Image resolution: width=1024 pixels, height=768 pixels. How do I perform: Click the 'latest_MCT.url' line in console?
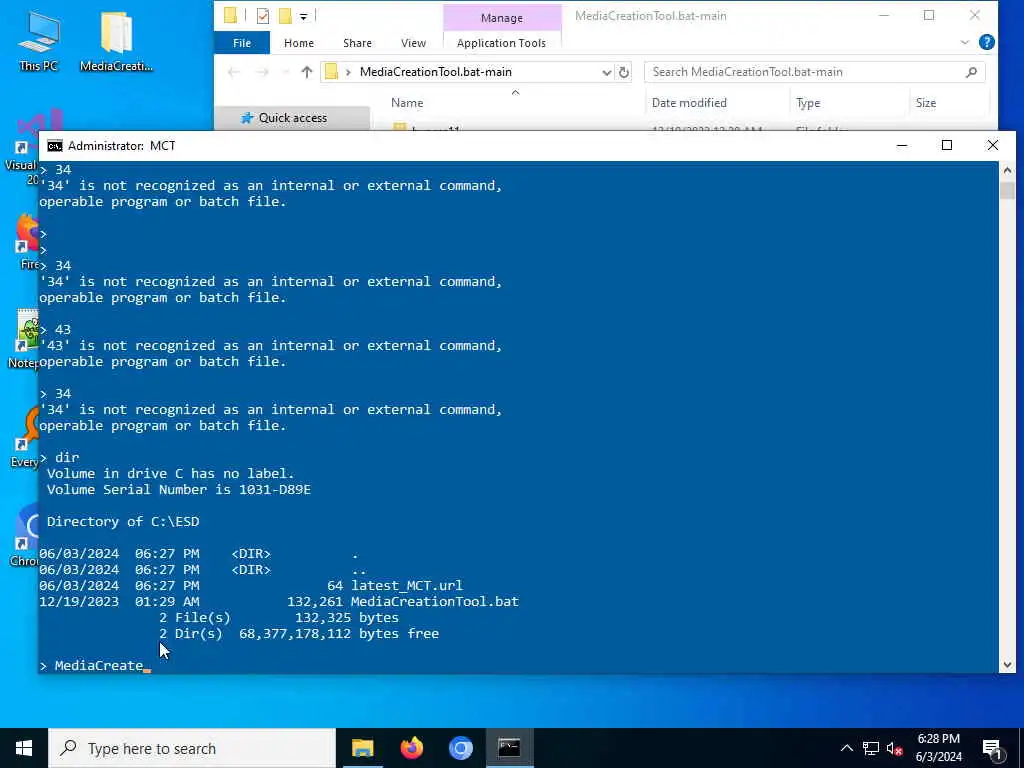[251, 585]
